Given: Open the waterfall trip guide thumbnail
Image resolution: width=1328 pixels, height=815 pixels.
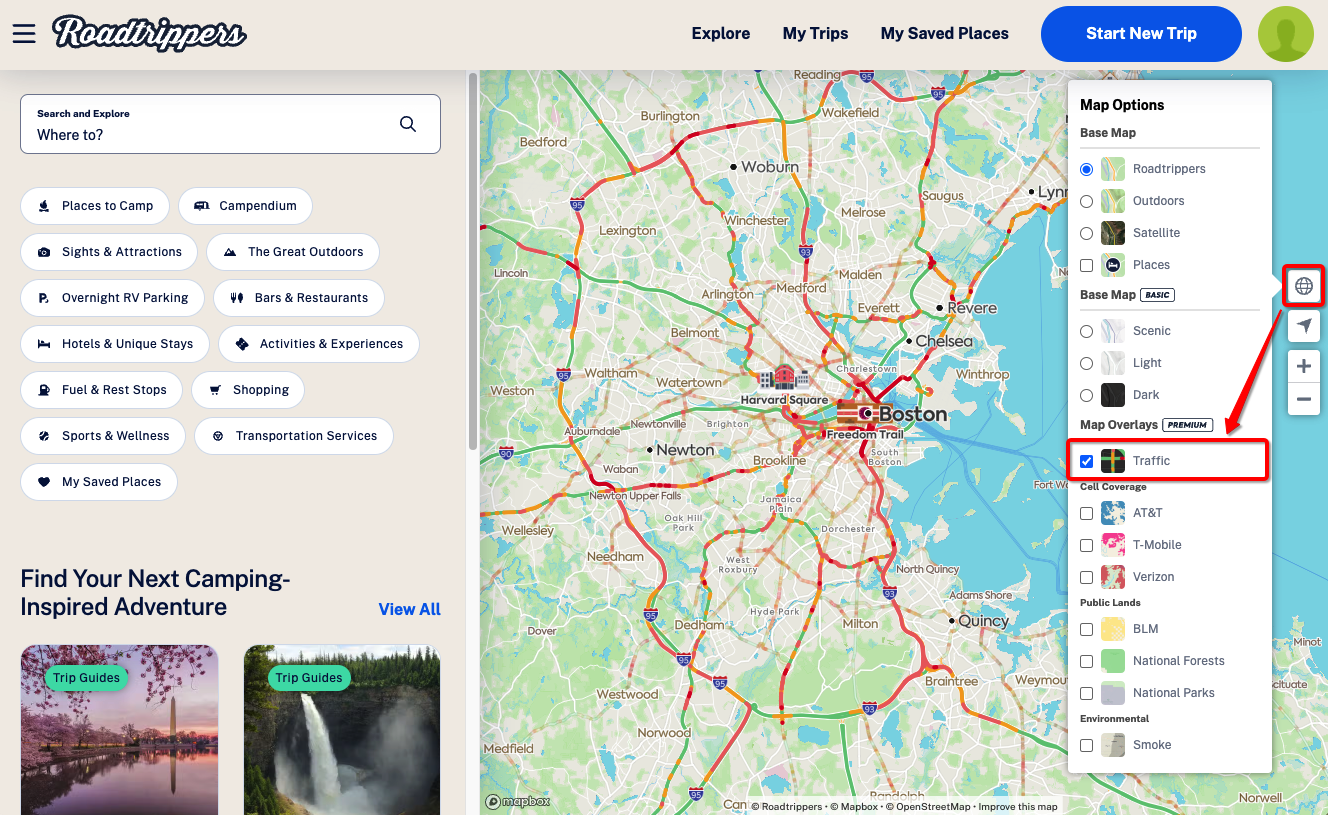Looking at the screenshot, I should (342, 730).
